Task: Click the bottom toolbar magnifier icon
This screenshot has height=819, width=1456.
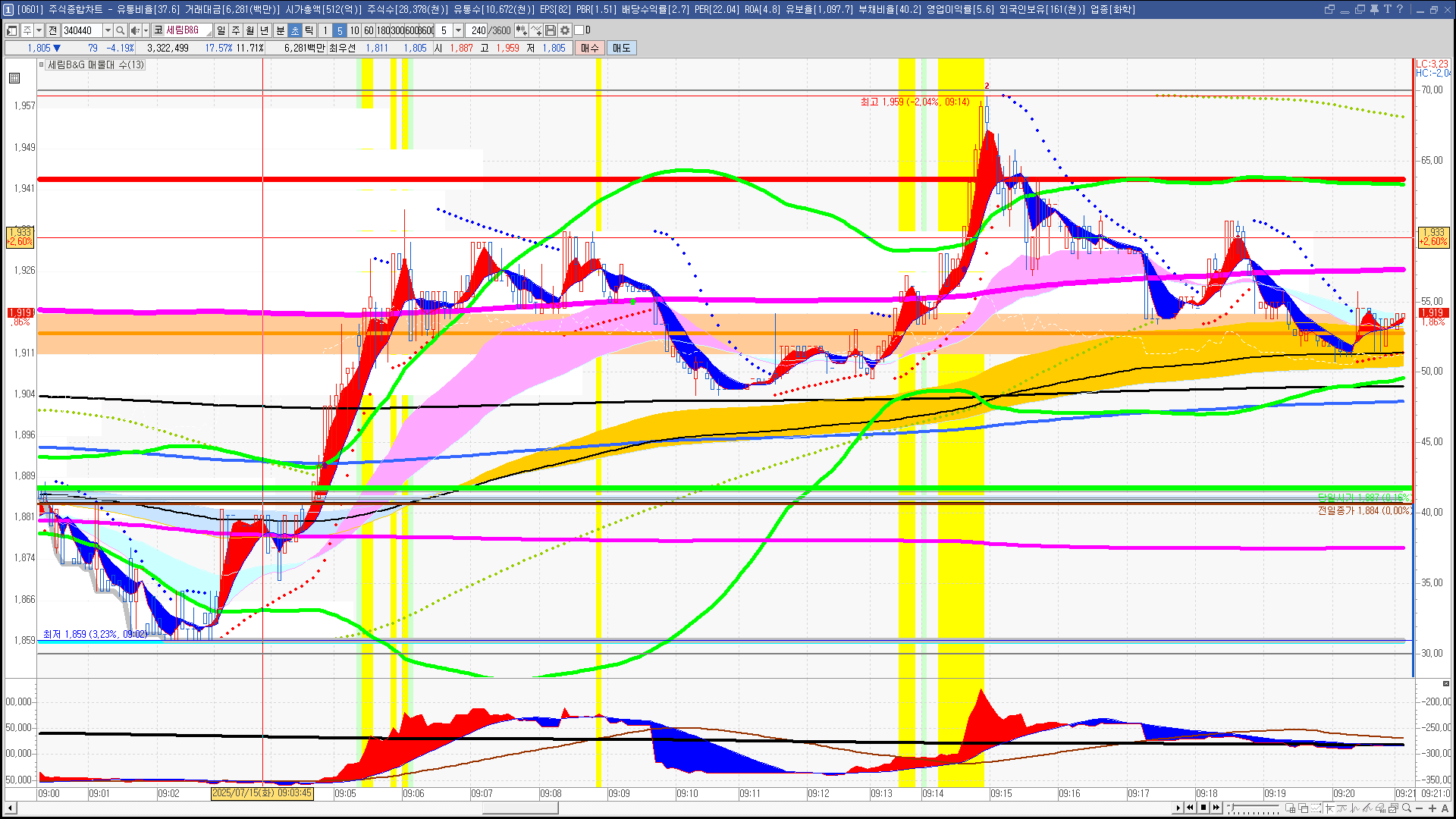Action: click(1407, 808)
